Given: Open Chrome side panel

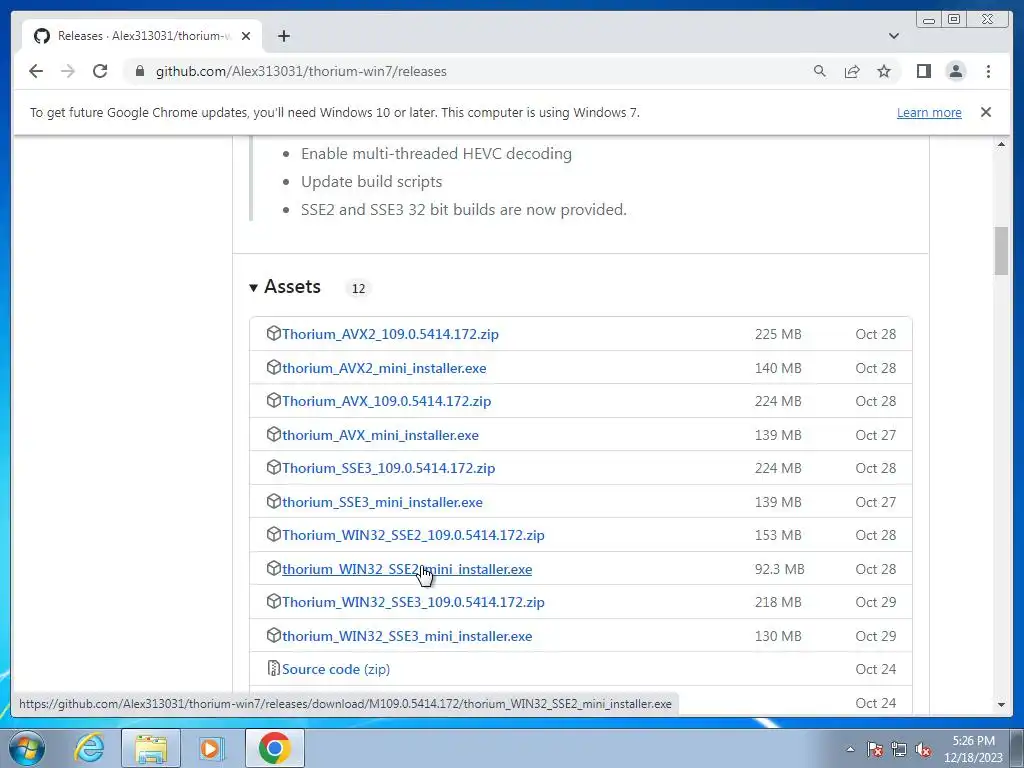Looking at the screenshot, I should click(923, 71).
